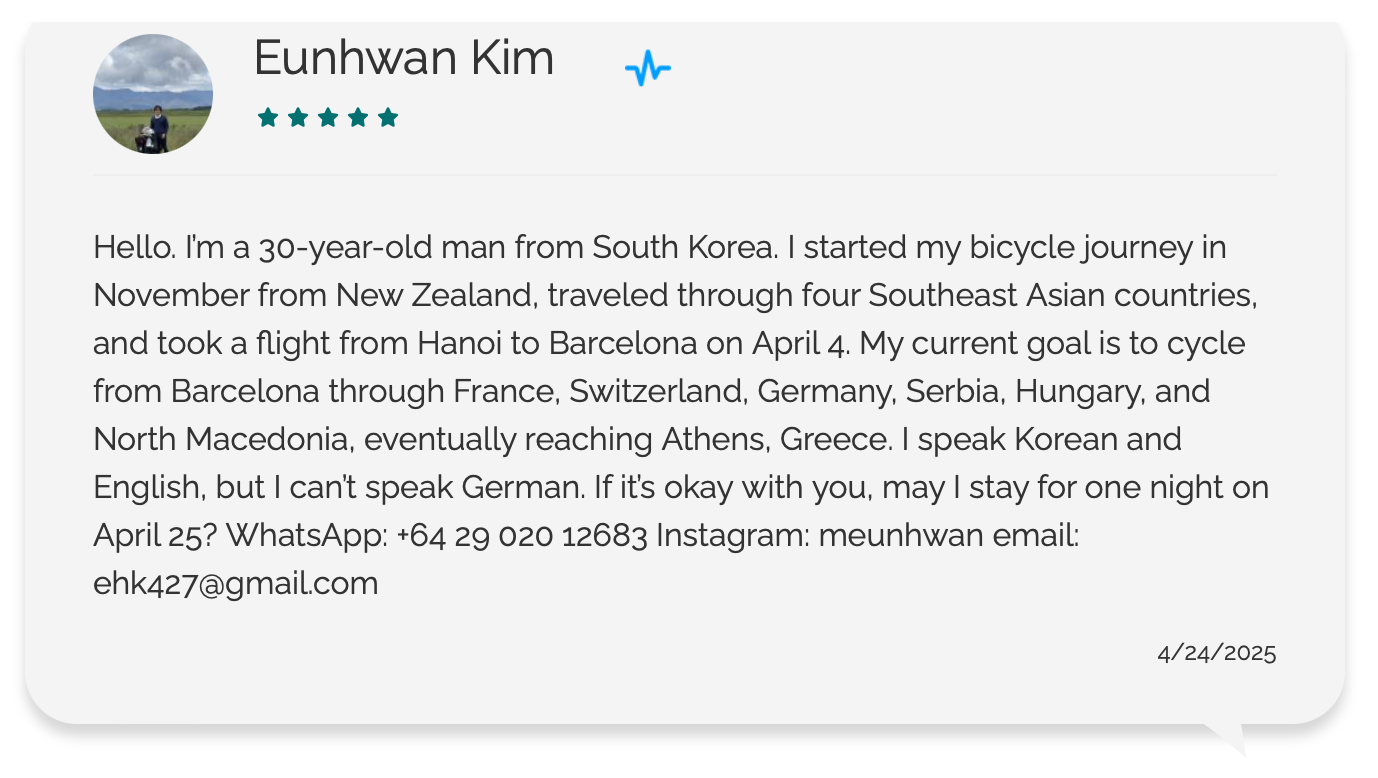Click the Instagram handle meunhwan
Viewport: 1378px width, 778px height.
coord(901,536)
